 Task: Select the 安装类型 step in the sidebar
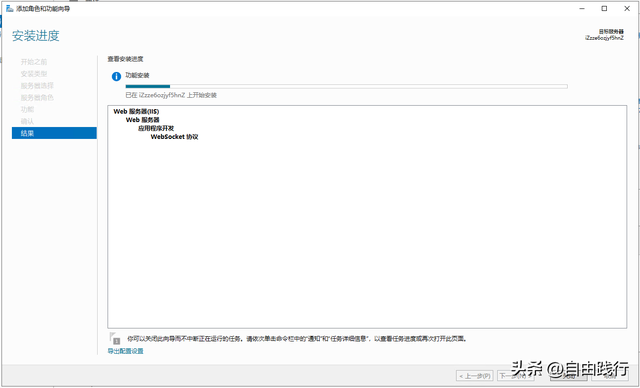click(x=34, y=74)
